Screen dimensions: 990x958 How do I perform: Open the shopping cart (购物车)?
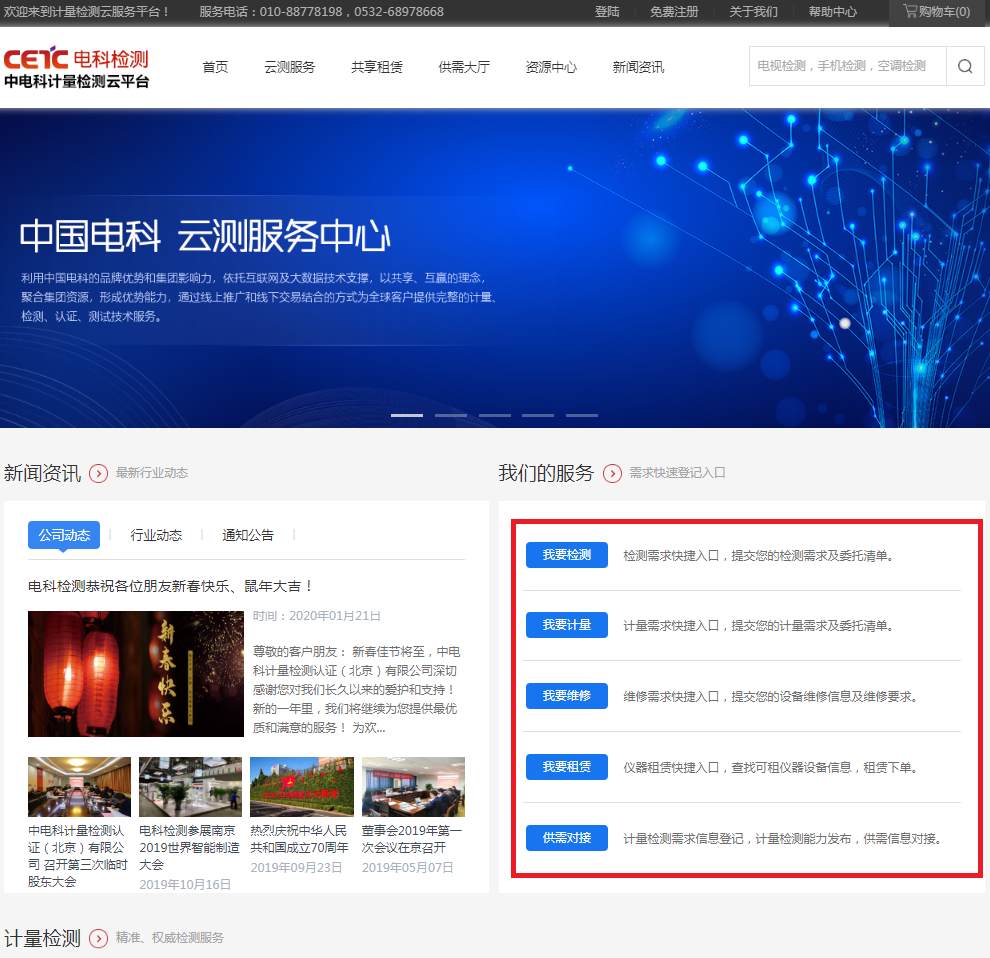click(936, 12)
